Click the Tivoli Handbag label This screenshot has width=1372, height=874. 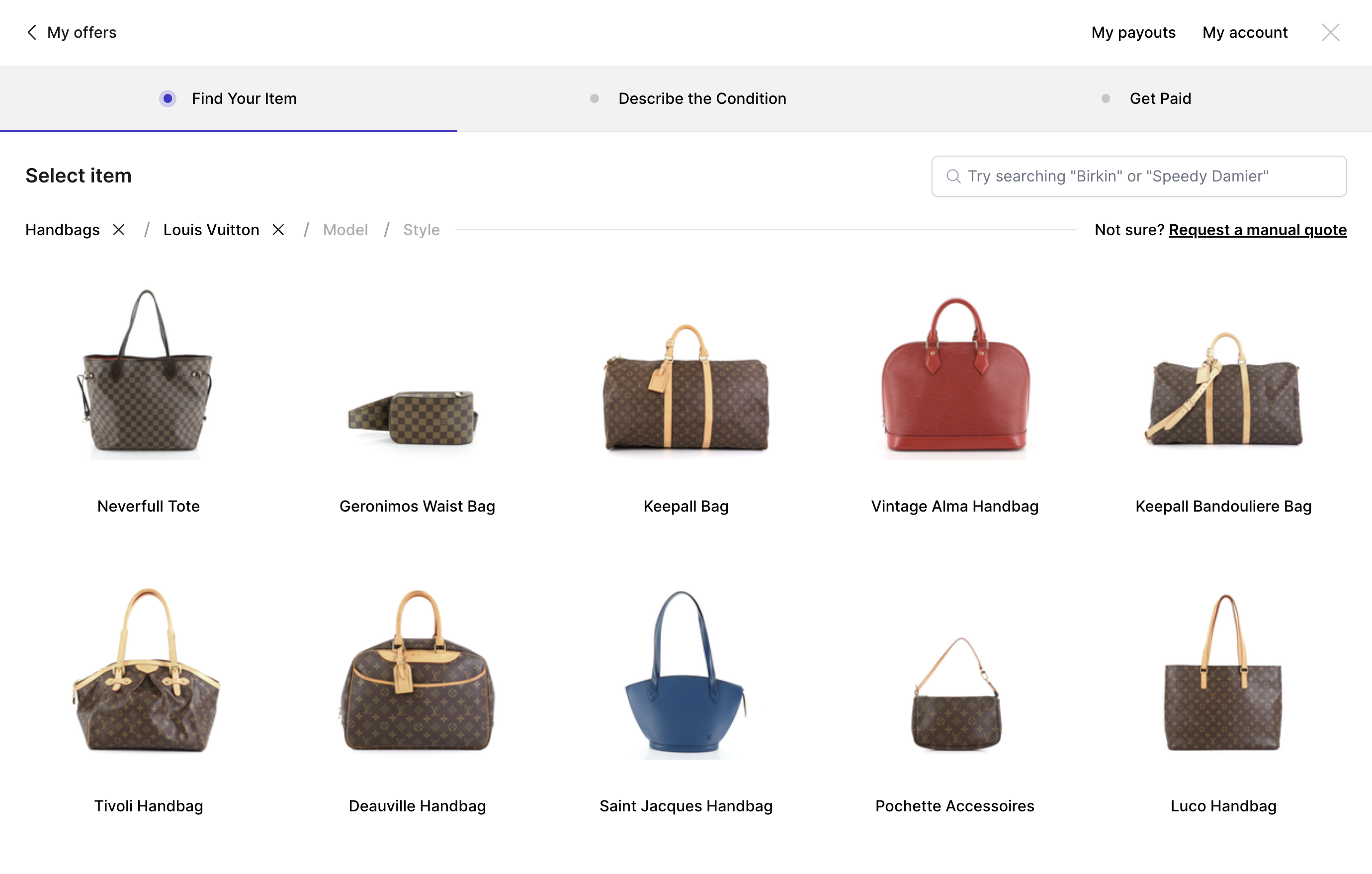coord(148,805)
